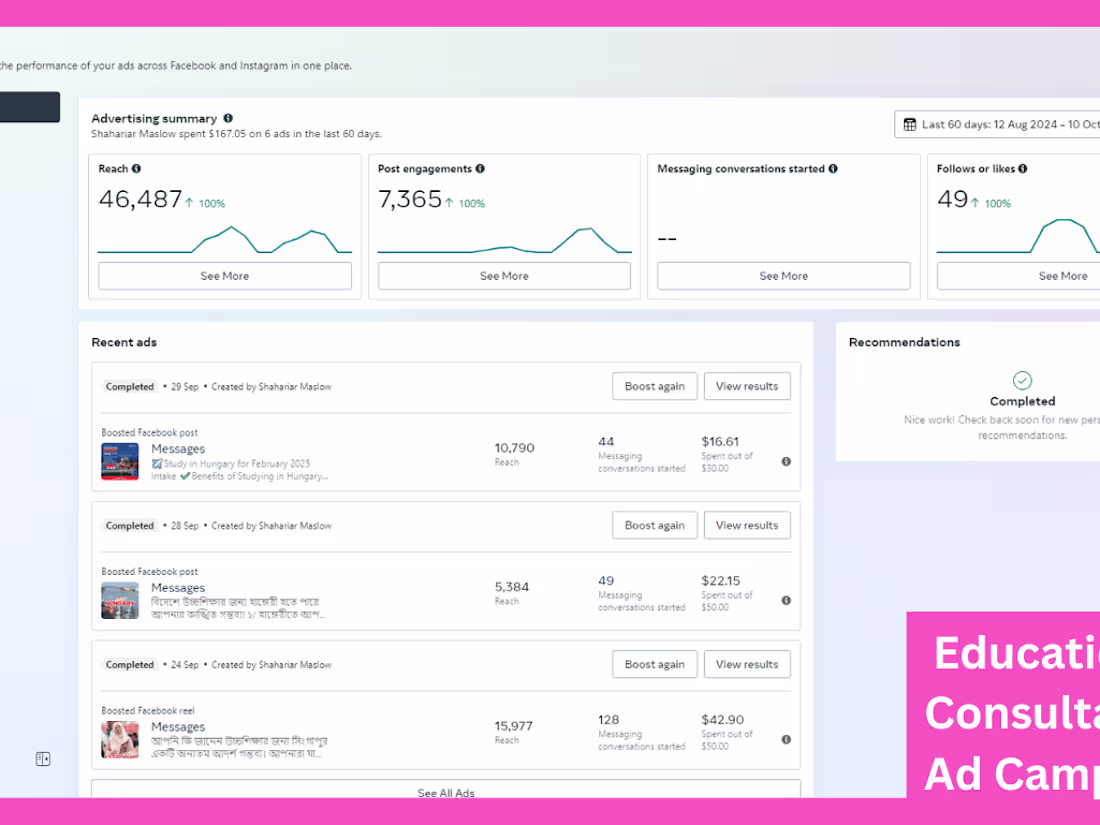This screenshot has width=1100, height=825.
Task: Click See More under Follows or likes
Action: [1063, 275]
